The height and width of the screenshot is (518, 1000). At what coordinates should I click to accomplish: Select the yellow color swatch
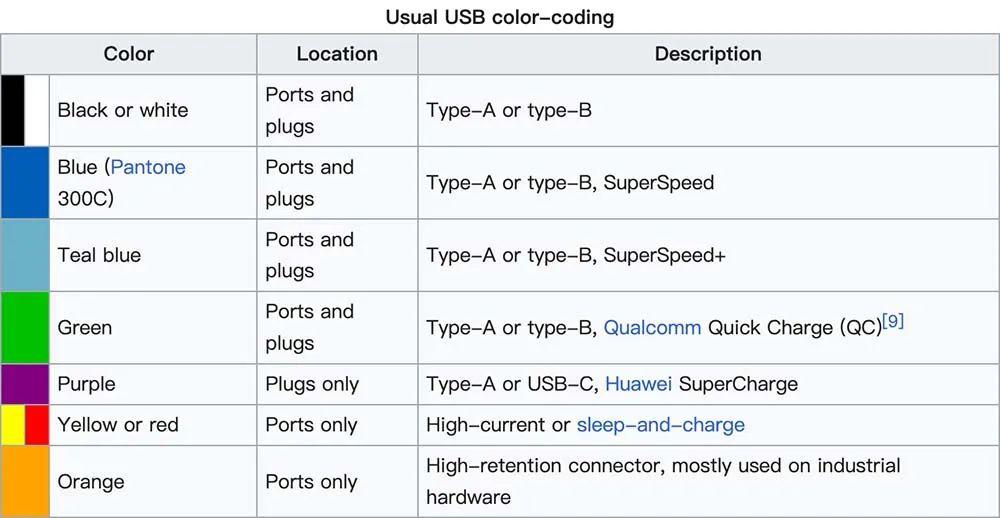pyautogui.click(x=12, y=425)
